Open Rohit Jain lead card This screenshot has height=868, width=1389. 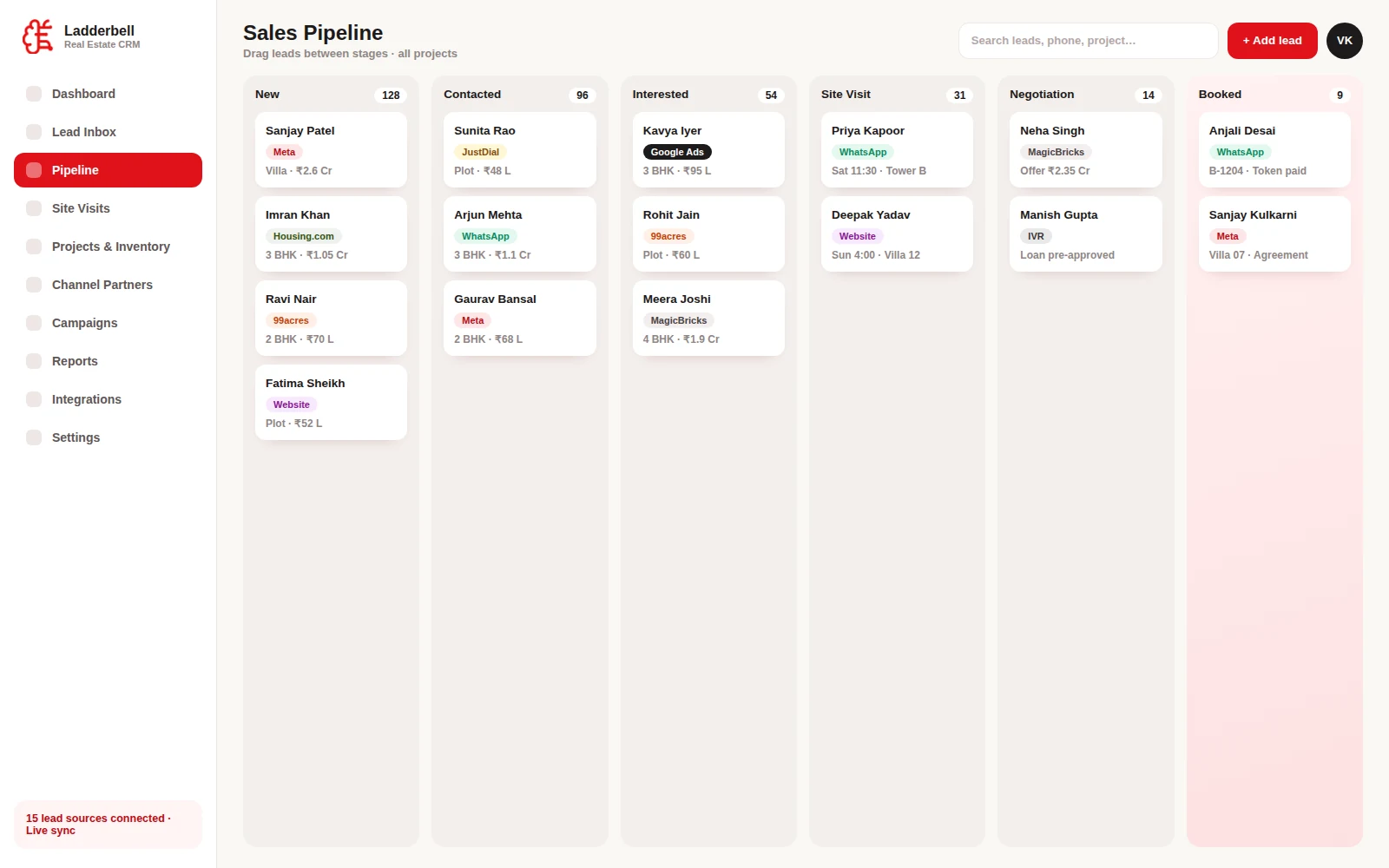(708, 233)
